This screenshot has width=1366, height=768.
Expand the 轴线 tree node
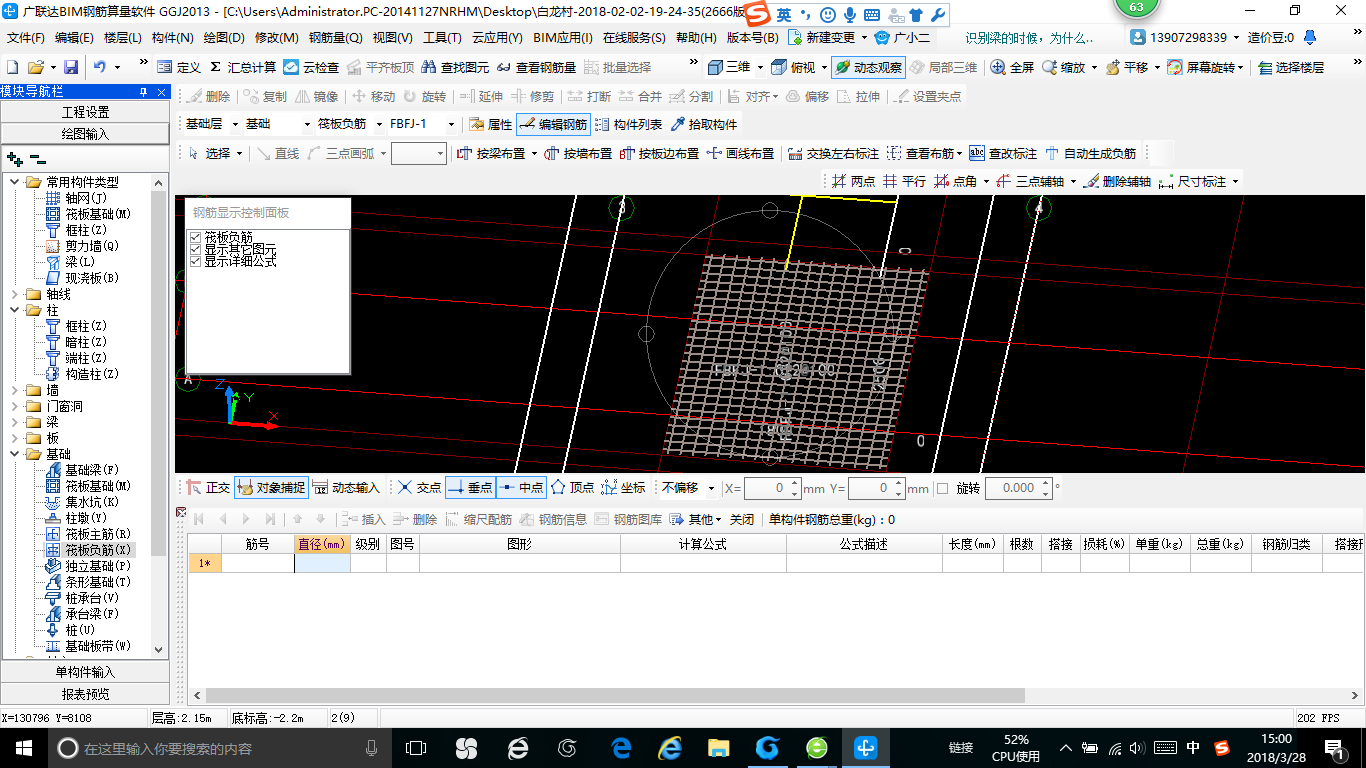[x=14, y=294]
